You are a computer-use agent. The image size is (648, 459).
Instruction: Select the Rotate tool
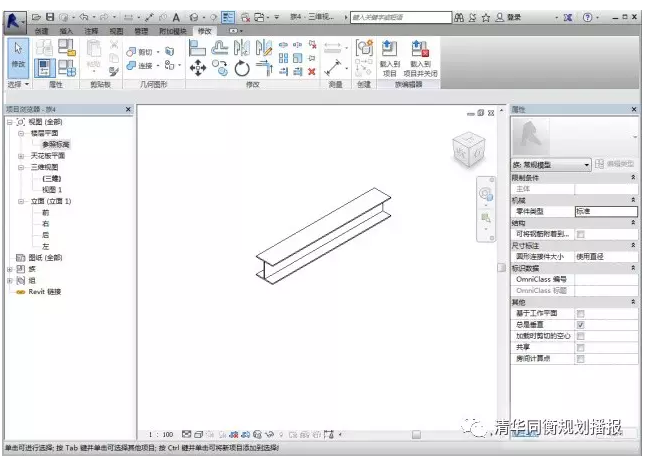pos(242,68)
